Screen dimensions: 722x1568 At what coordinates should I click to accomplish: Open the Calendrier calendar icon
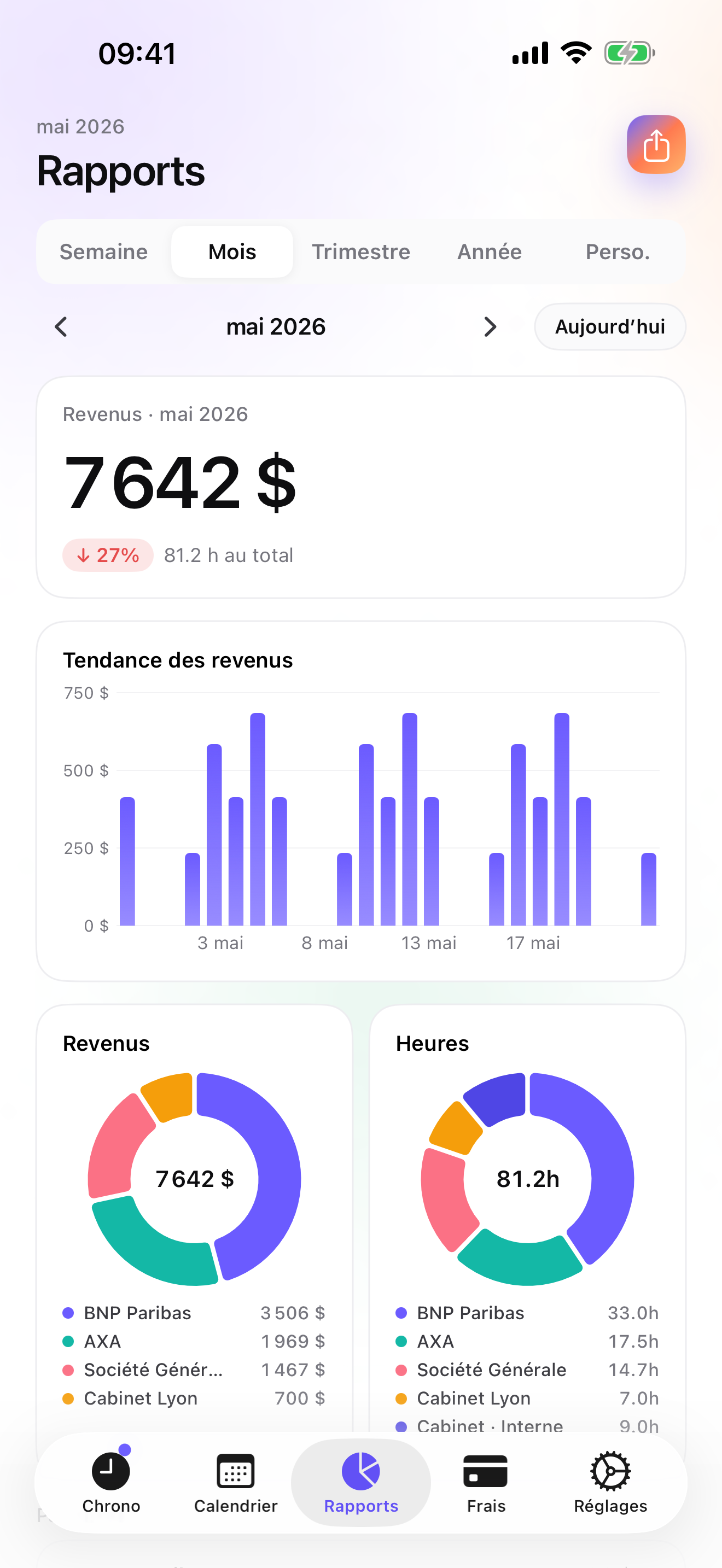tap(236, 1471)
